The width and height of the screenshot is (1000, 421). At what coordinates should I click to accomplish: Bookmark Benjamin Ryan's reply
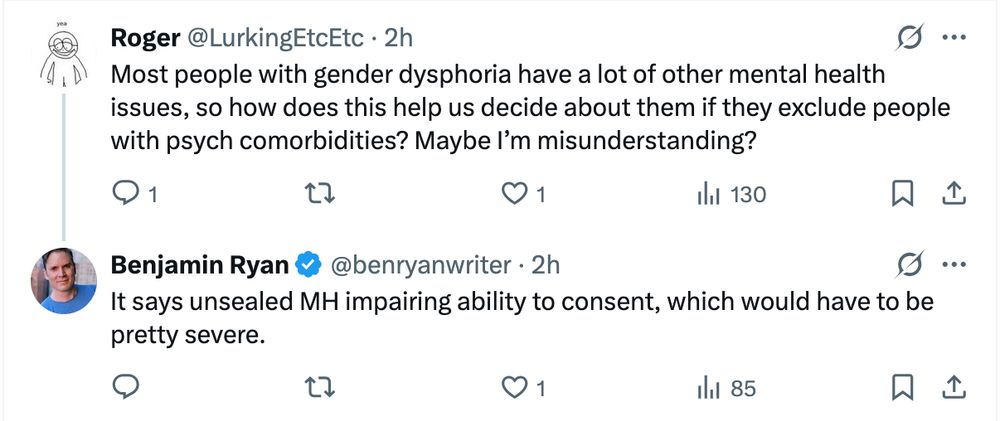coord(903,387)
